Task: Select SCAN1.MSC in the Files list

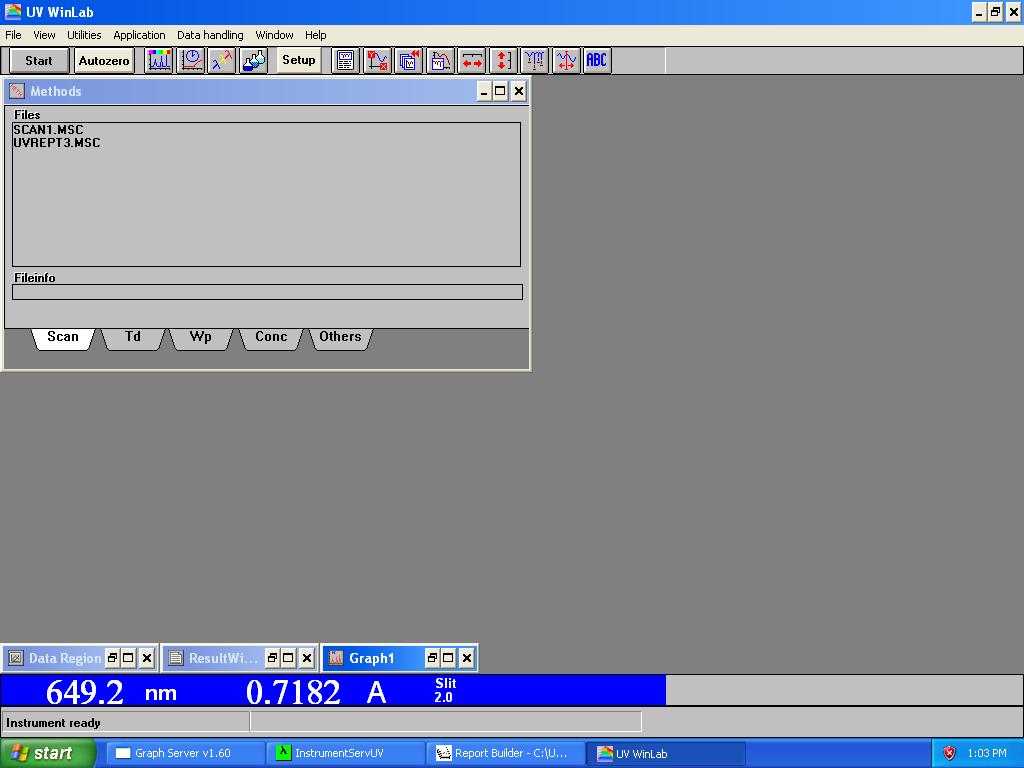Action: pos(48,130)
